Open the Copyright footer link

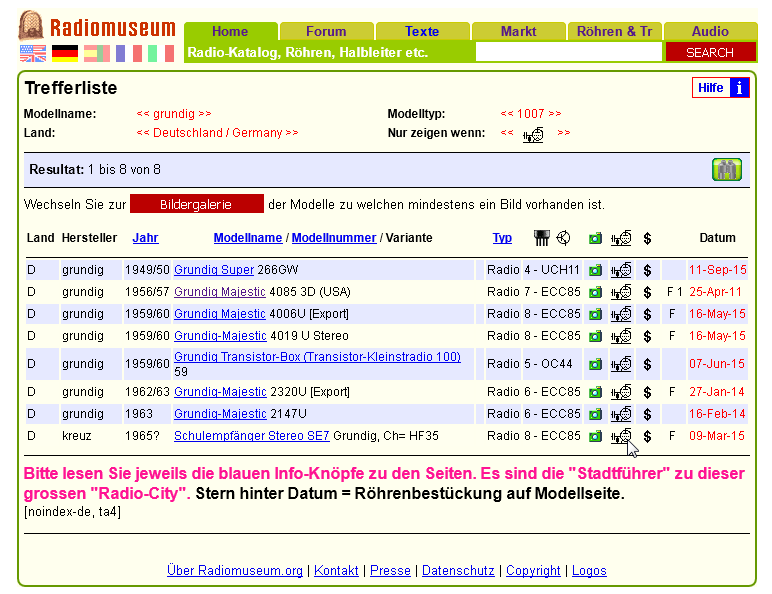point(533,570)
